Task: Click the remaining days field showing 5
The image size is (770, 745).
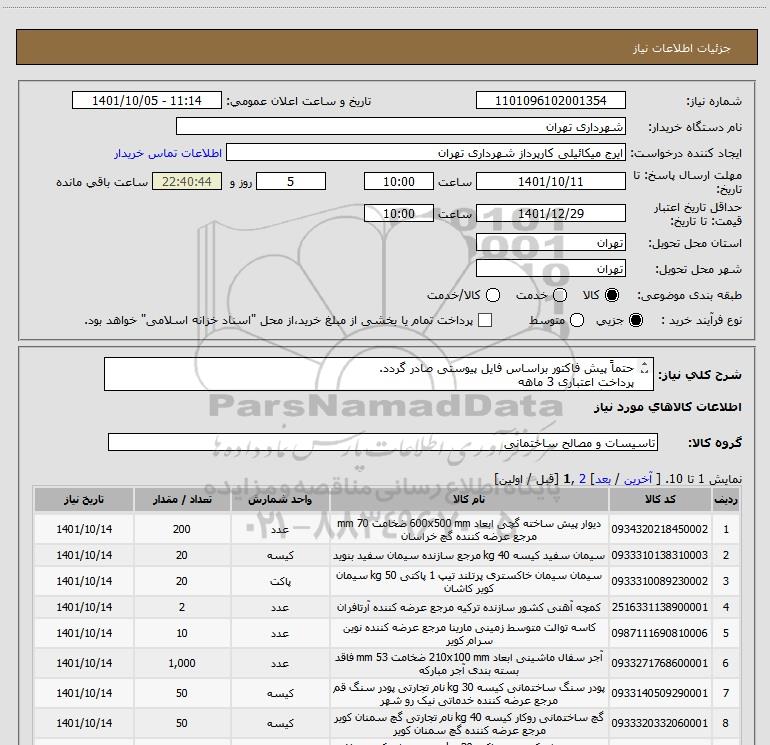Action: [291, 181]
